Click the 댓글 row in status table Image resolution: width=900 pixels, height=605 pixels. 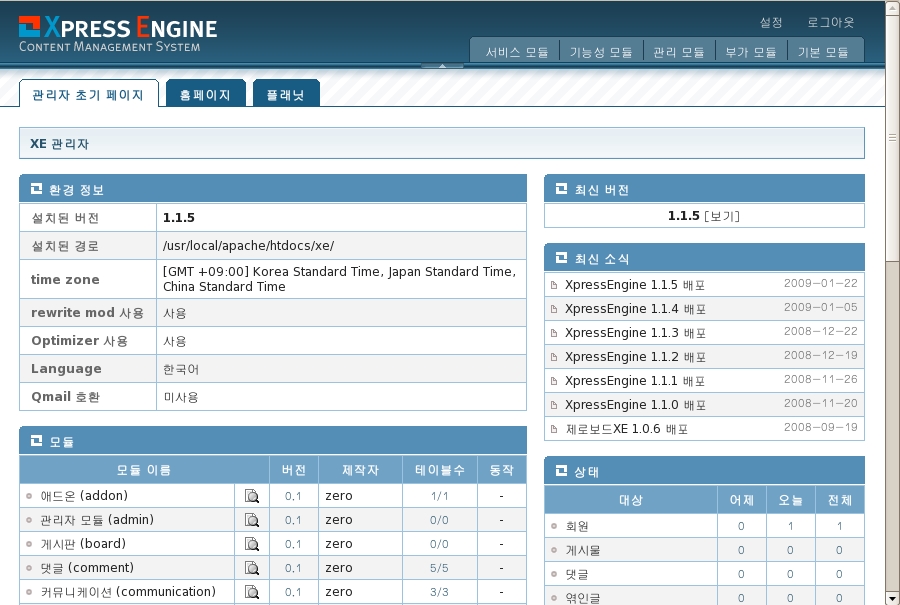[704, 575]
